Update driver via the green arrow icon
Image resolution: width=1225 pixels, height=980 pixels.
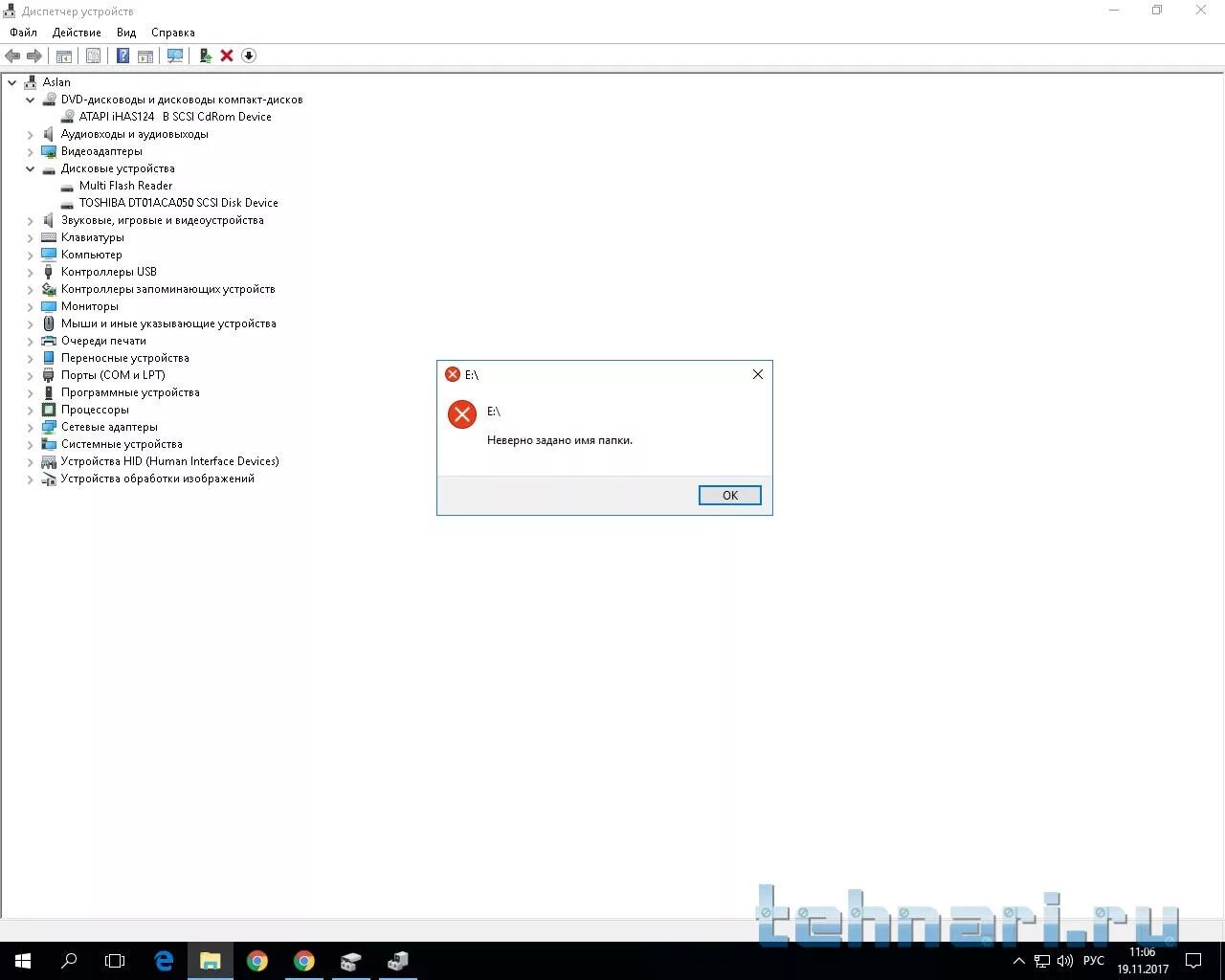click(x=205, y=56)
